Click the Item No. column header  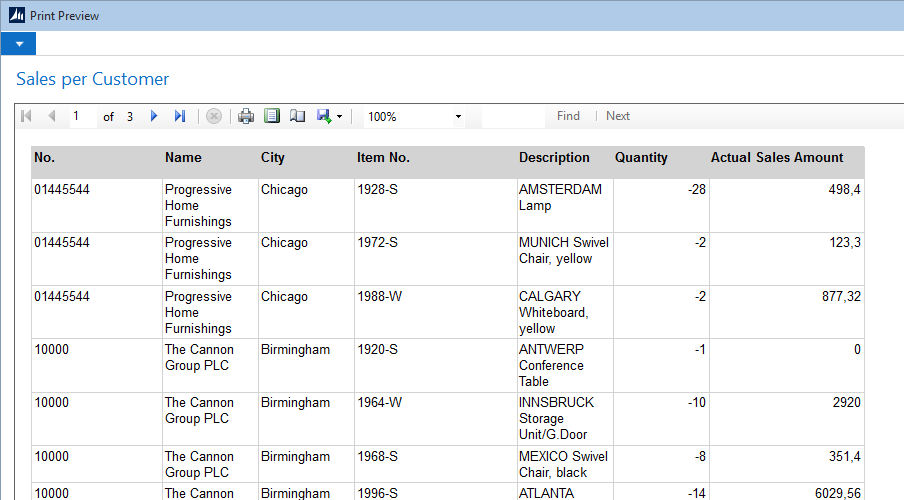[383, 158]
